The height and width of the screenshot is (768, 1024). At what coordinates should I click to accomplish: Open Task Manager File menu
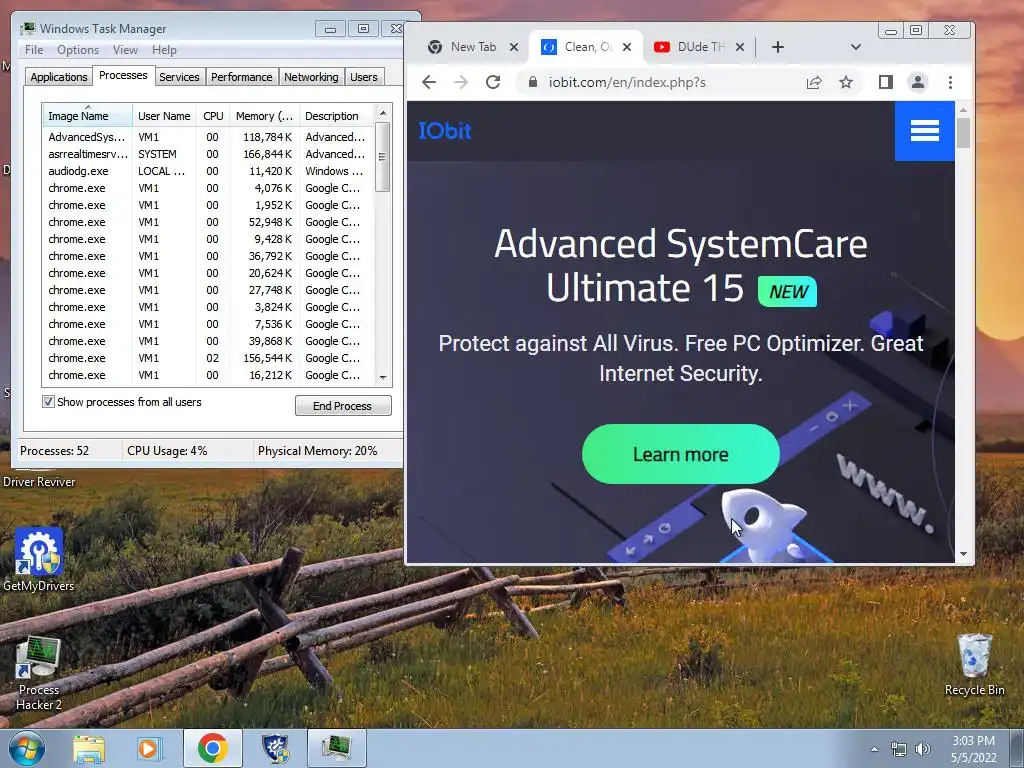[x=34, y=50]
